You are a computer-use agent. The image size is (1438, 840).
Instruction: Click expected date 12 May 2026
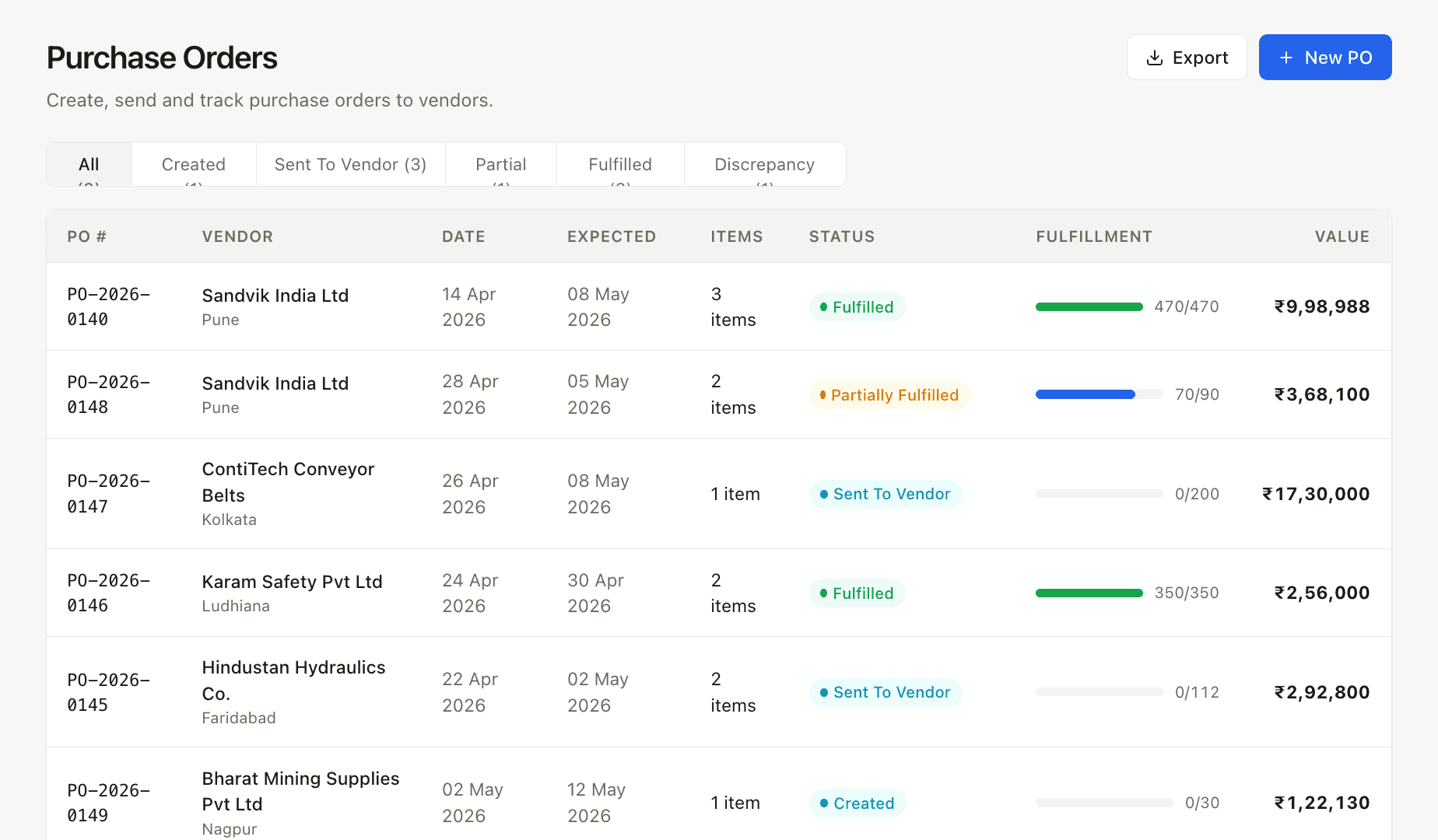coord(597,803)
